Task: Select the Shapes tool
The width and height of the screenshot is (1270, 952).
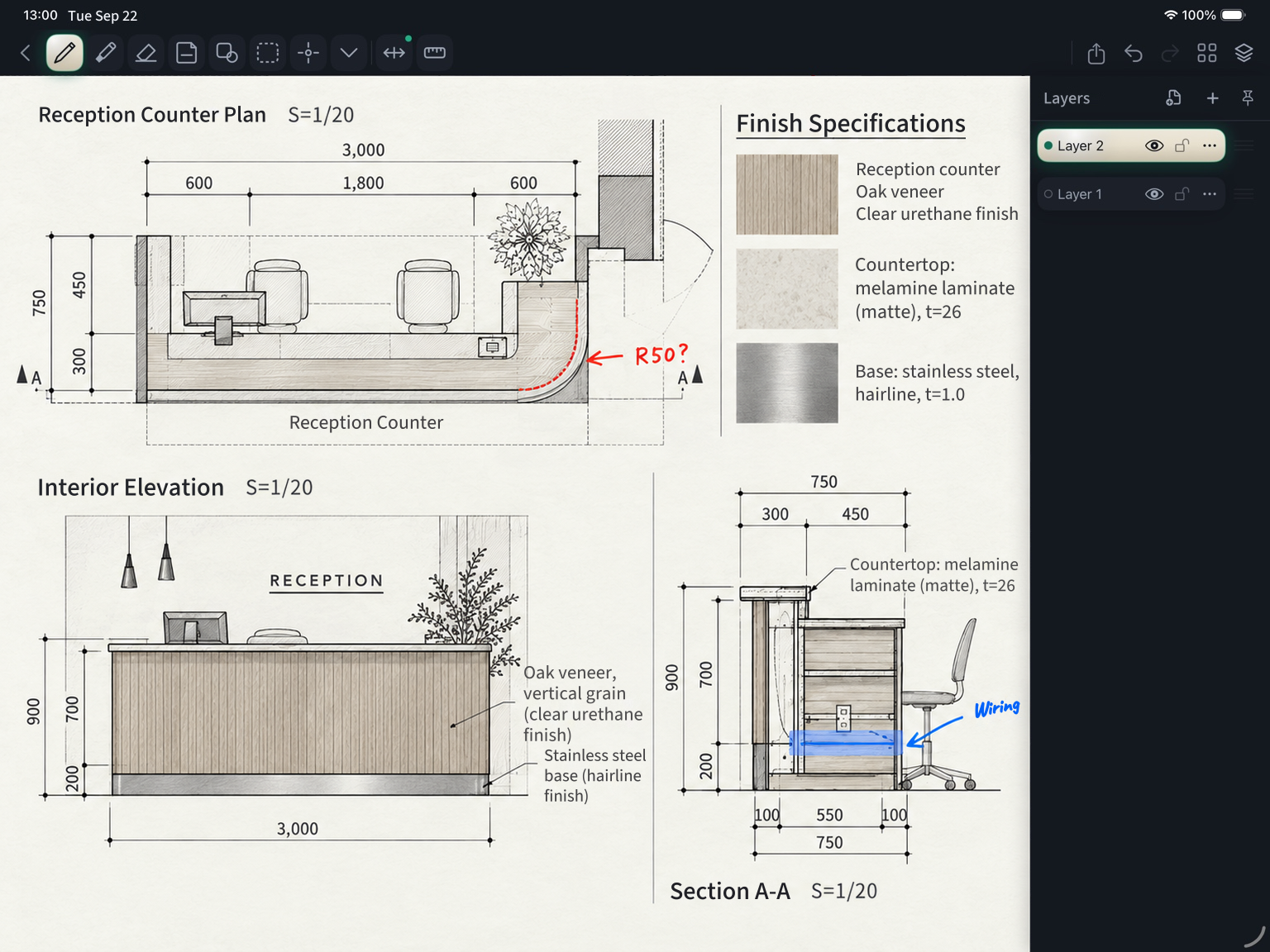Action: click(227, 53)
